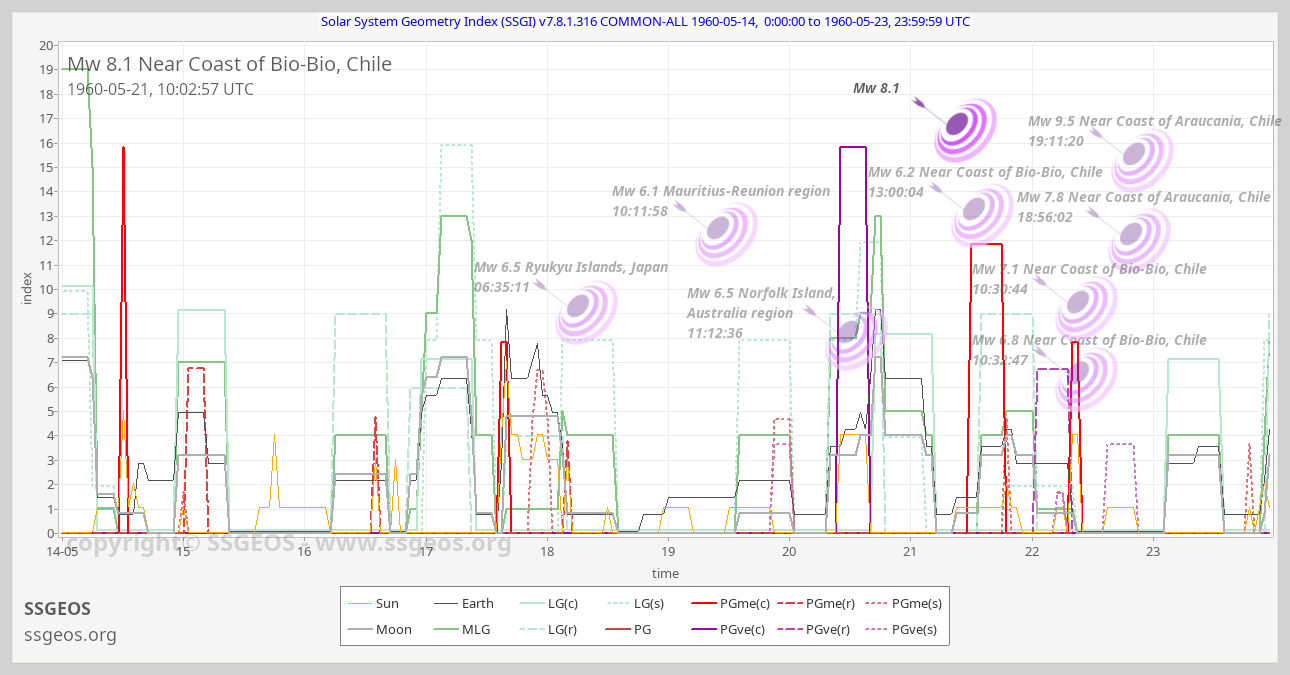This screenshot has height=675, width=1290.
Task: Click the Mw 6.8 Bio-Bio earthquake marker
Action: click(x=1085, y=378)
